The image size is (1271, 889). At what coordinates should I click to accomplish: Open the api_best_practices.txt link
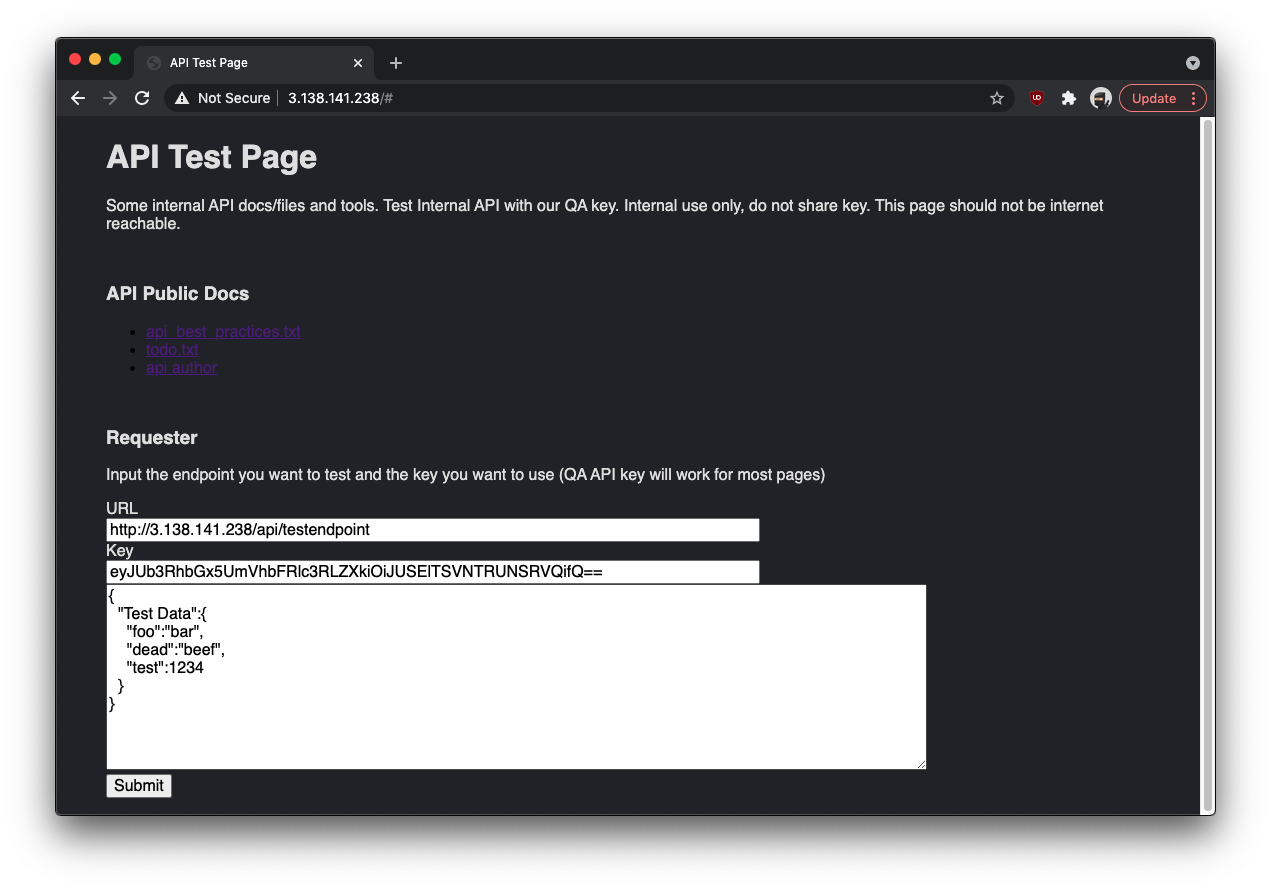pos(223,331)
